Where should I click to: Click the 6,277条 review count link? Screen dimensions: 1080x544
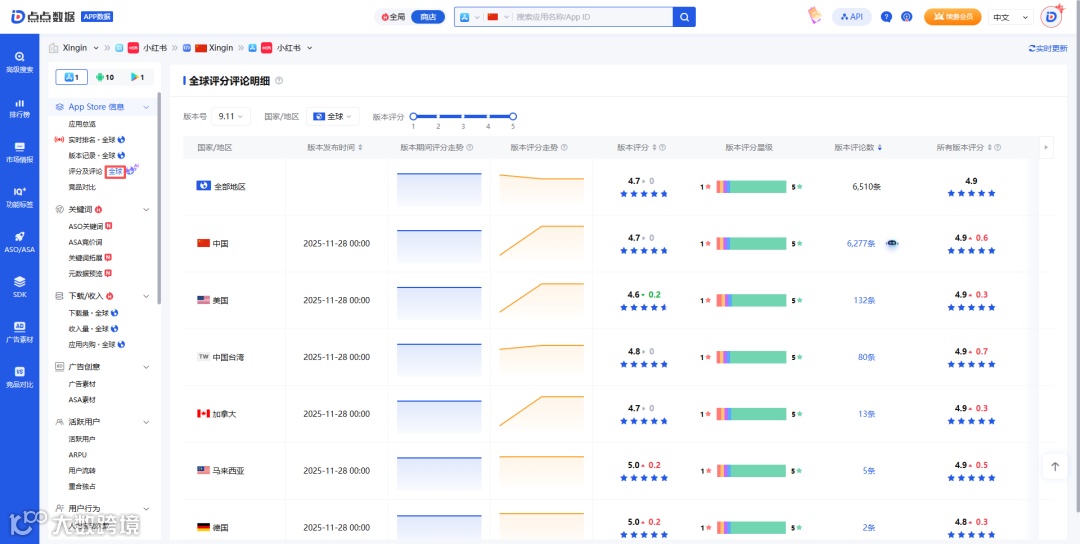861,243
